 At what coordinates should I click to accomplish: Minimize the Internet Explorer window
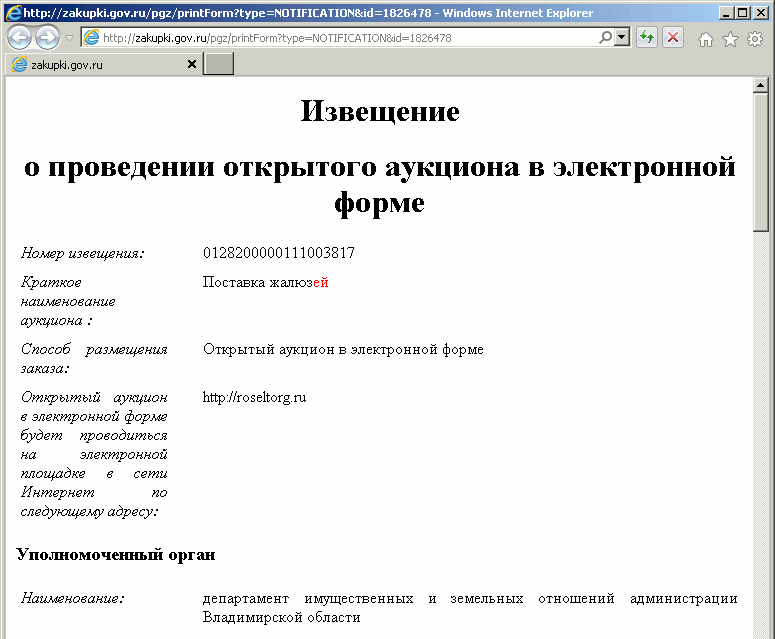pos(725,13)
